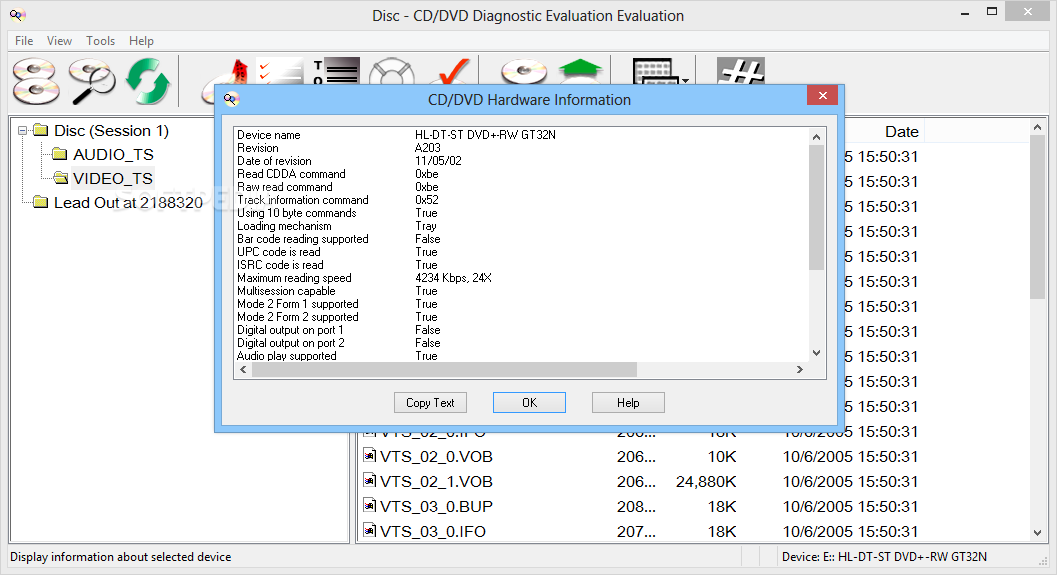Click the life preserver recovery icon
This screenshot has height=575, width=1057.
click(392, 71)
